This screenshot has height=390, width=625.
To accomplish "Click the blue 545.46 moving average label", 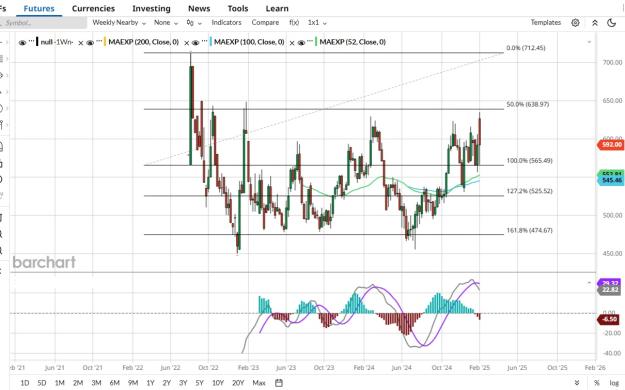I will (x=611, y=181).
